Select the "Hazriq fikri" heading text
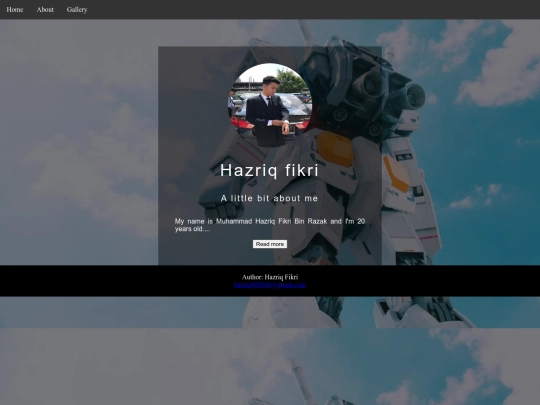Image resolution: width=540 pixels, height=405 pixels. (270, 170)
